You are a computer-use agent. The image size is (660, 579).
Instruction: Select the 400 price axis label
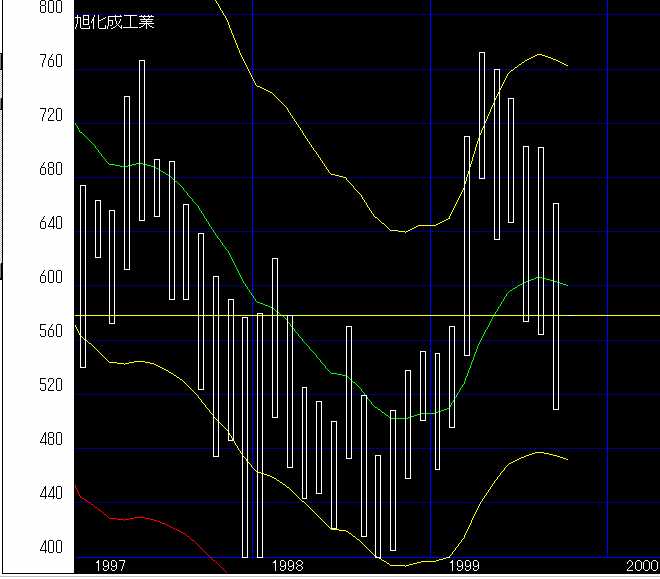(49, 548)
